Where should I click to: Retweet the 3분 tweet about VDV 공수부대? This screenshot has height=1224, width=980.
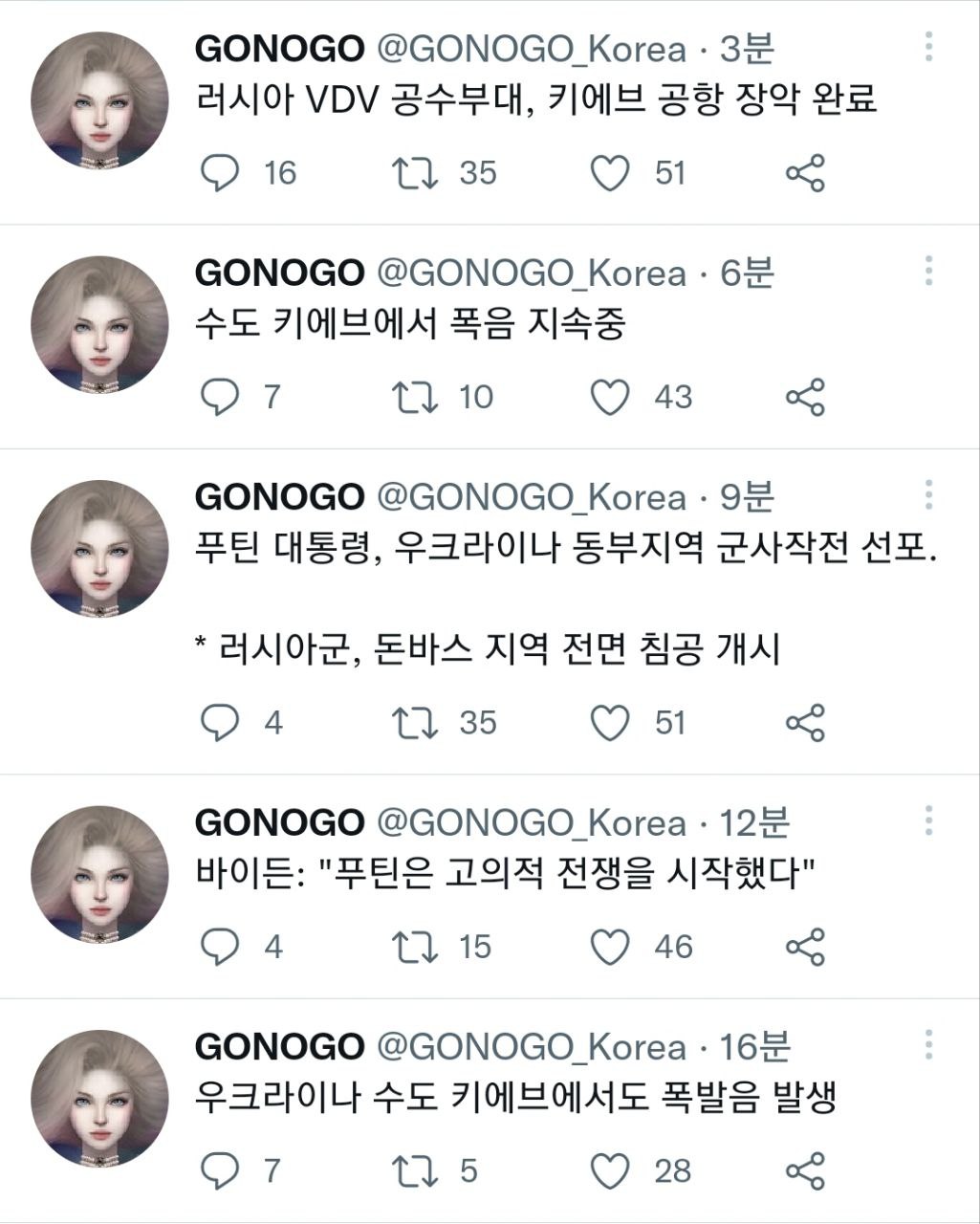point(415,173)
